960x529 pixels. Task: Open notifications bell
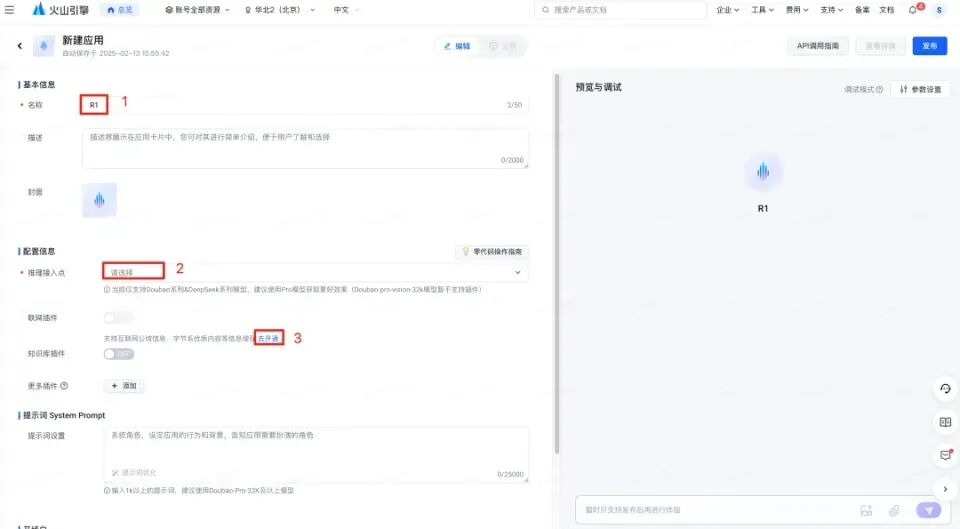[914, 10]
